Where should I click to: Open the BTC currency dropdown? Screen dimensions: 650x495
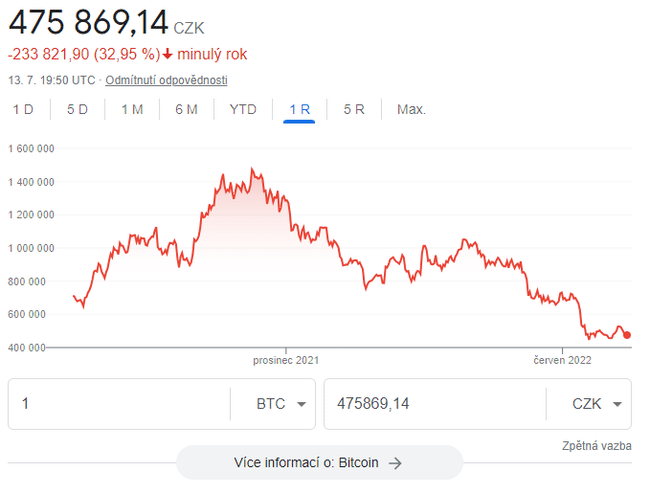click(272, 404)
